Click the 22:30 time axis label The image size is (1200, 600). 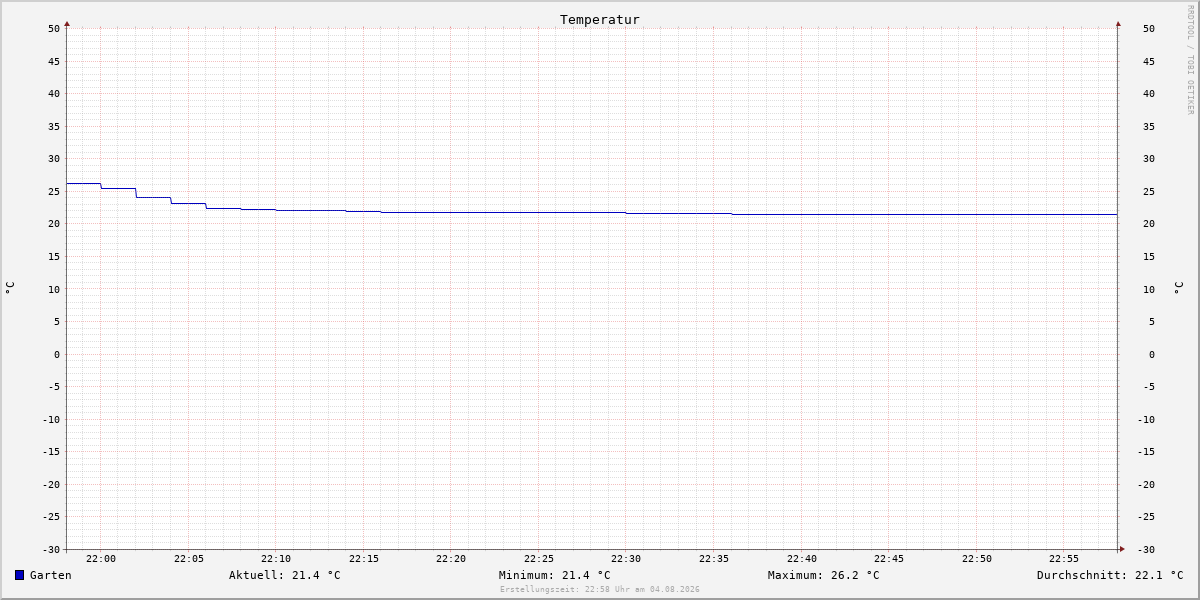[626, 559]
